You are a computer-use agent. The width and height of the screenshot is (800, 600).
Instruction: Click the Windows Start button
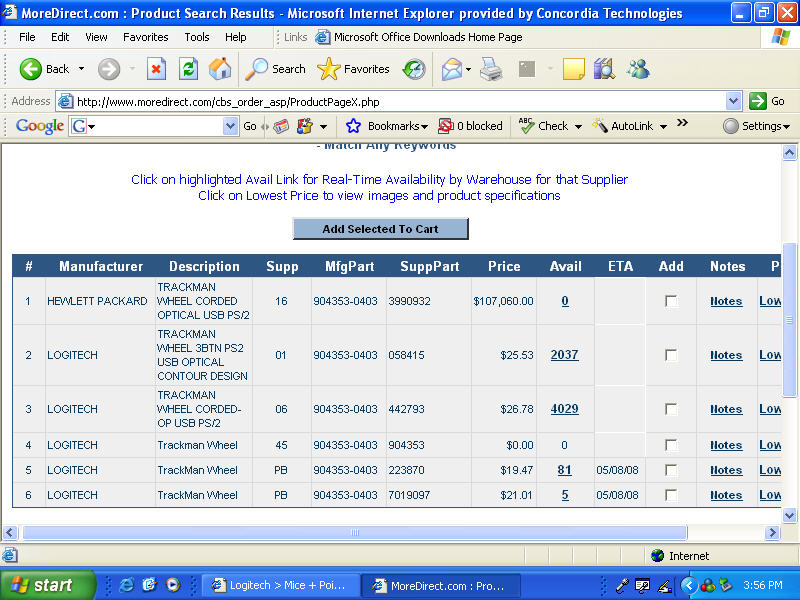point(48,585)
